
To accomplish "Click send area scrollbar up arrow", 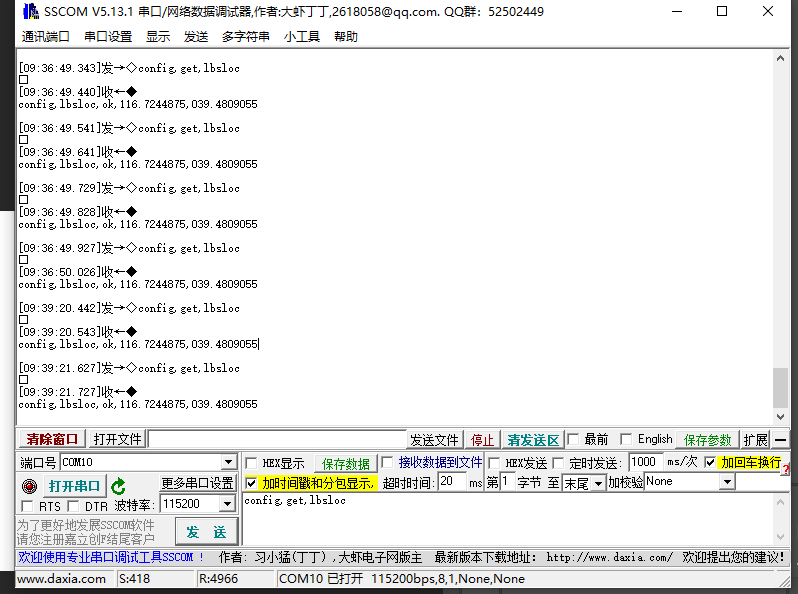I will pyautogui.click(x=781, y=502).
